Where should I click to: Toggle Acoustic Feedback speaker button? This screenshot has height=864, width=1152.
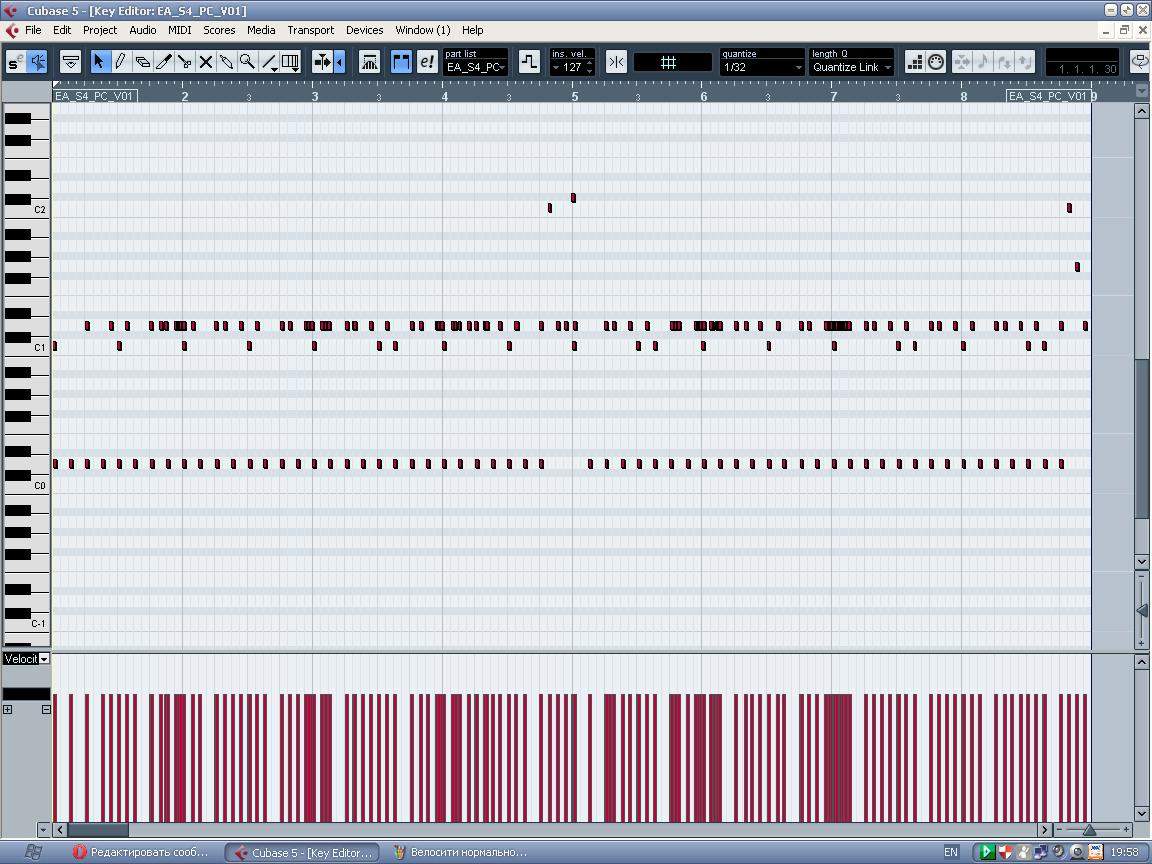38,62
